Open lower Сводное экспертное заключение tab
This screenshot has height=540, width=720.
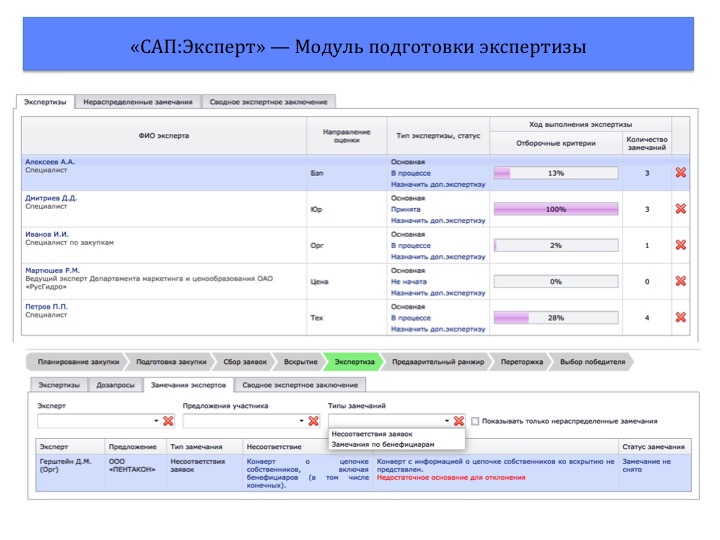click(300, 385)
